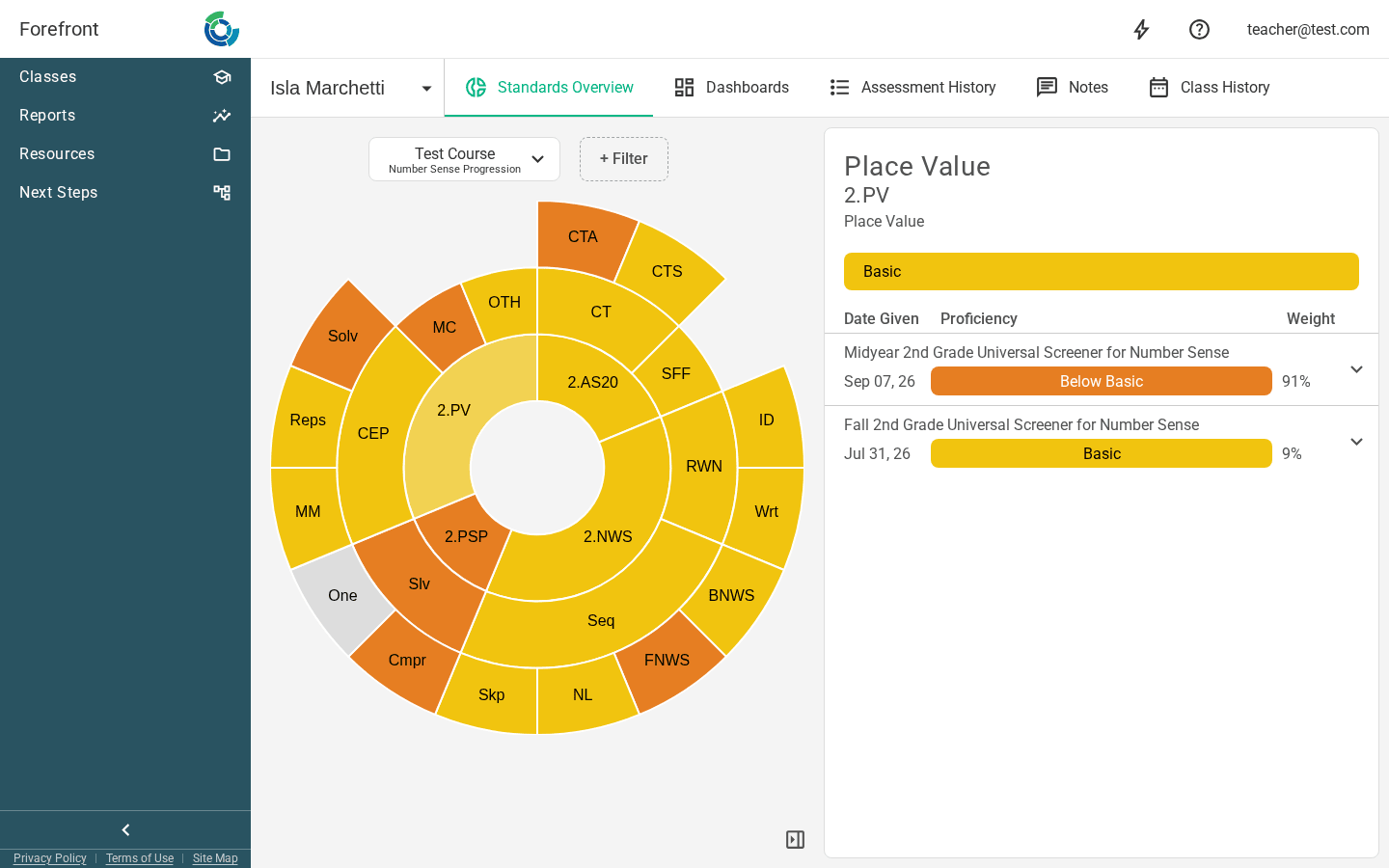Click the Next Steps hierarchy icon
Image resolution: width=1389 pixels, height=868 pixels.
(x=222, y=193)
